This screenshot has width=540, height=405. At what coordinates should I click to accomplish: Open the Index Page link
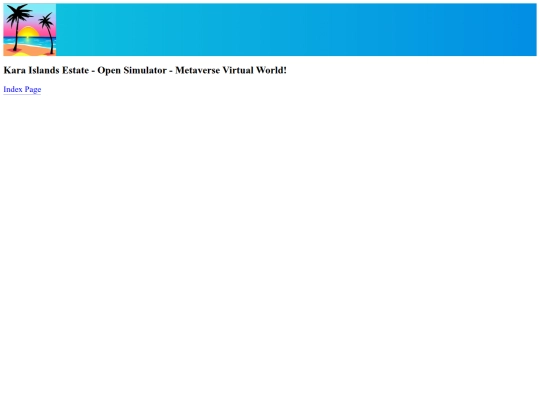click(x=22, y=89)
